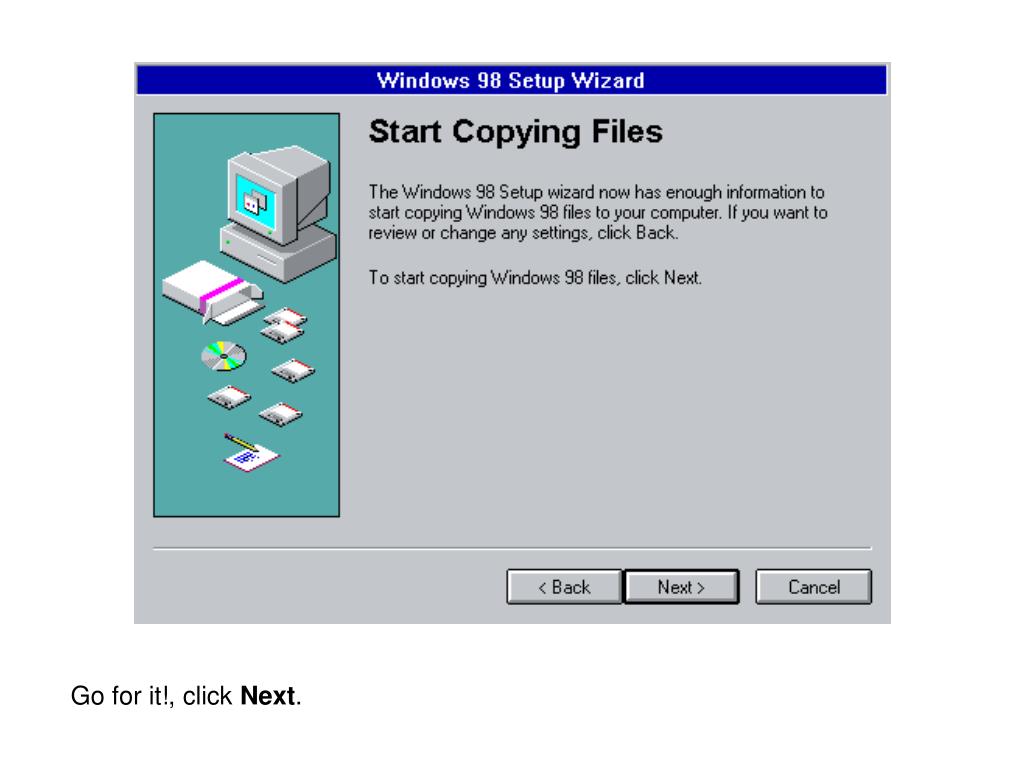This screenshot has height=768, width=1024.
Task: Click the stacked pair of floppy disks
Action: [x=284, y=325]
